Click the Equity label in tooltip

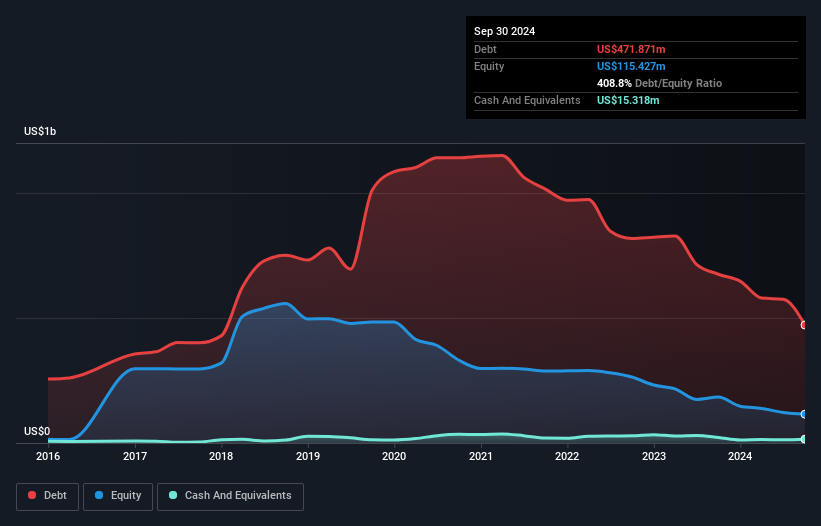tap(489, 66)
